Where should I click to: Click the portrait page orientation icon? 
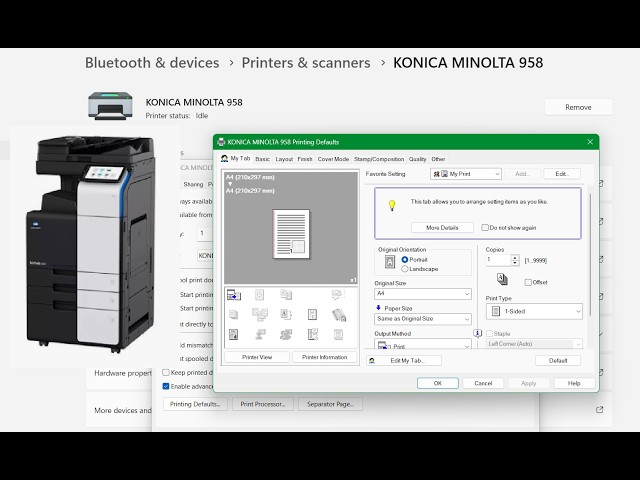click(x=390, y=262)
